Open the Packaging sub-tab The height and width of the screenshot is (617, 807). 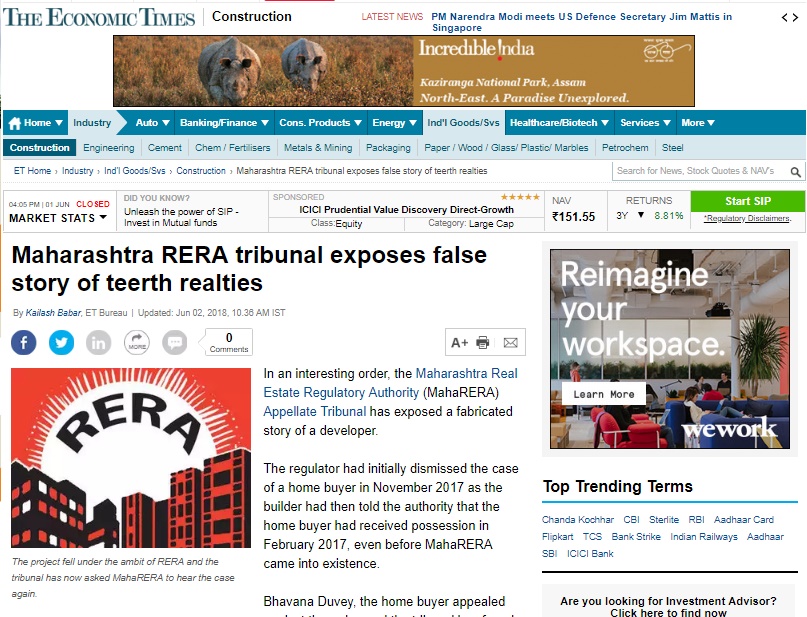pos(388,148)
